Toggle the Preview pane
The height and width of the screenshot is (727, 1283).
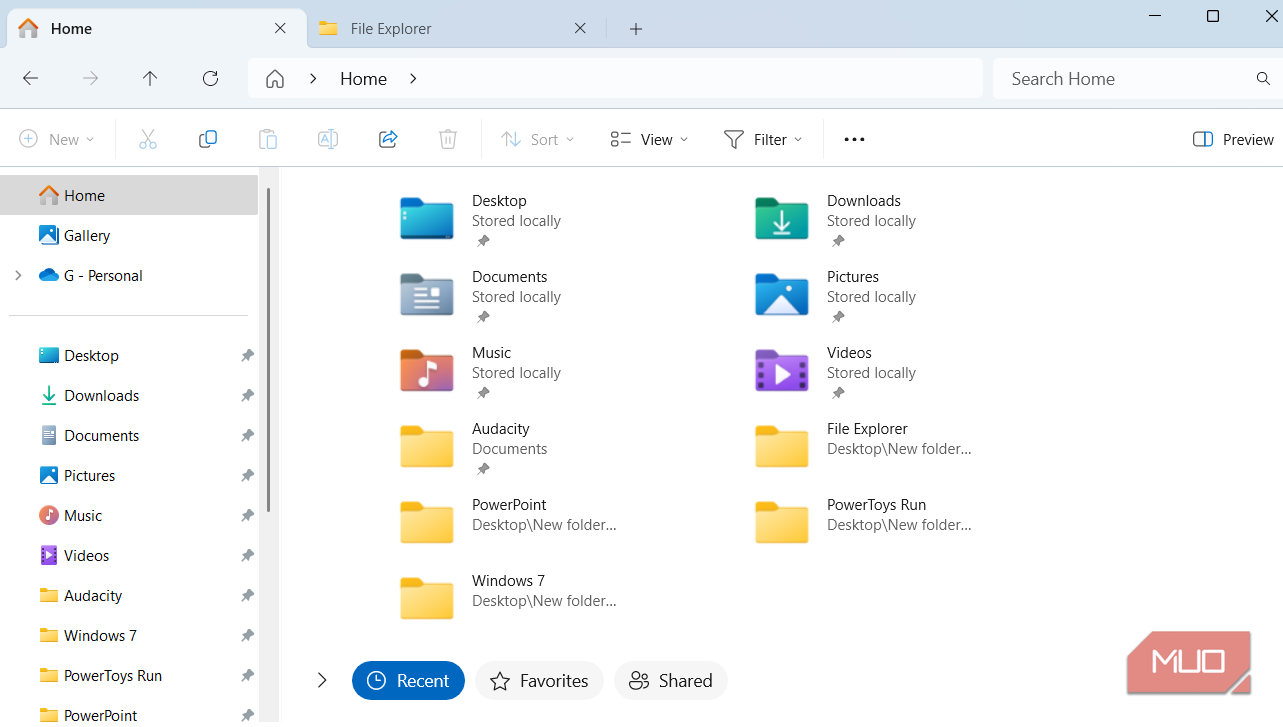pos(1233,139)
